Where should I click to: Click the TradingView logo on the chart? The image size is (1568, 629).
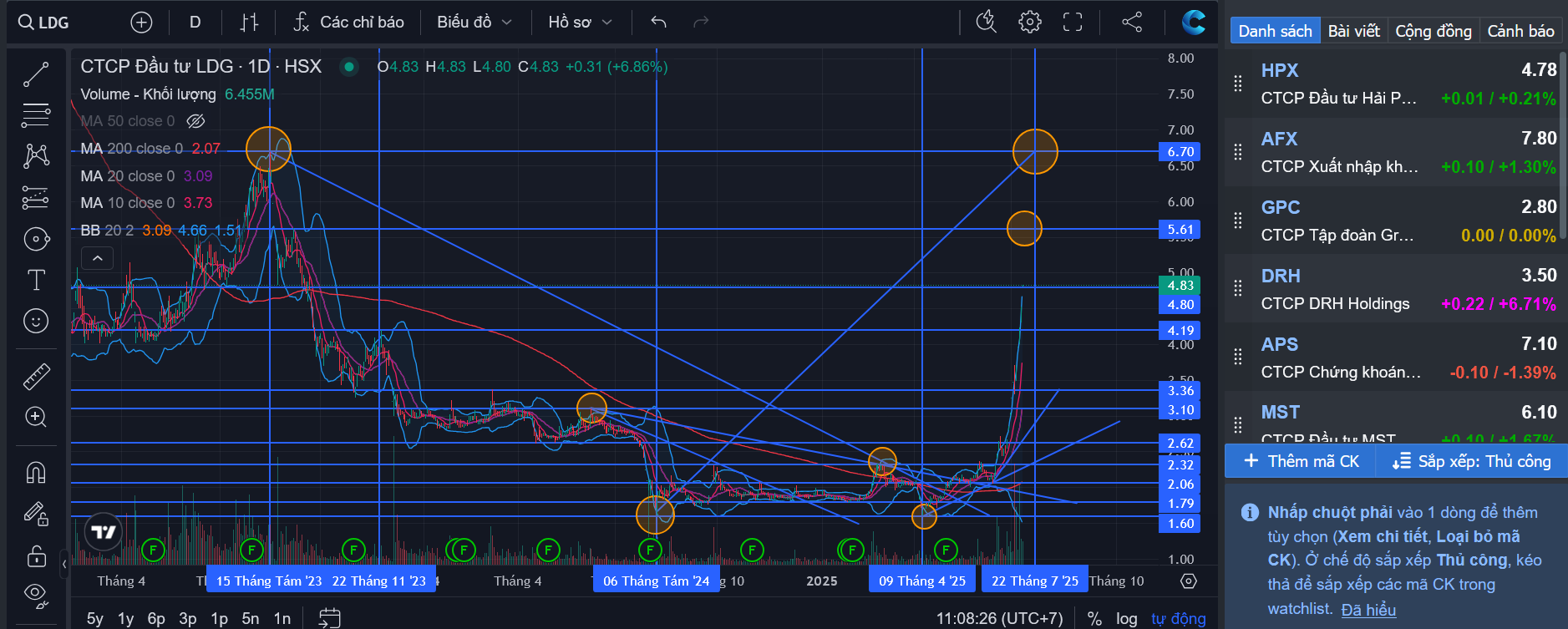(x=104, y=532)
